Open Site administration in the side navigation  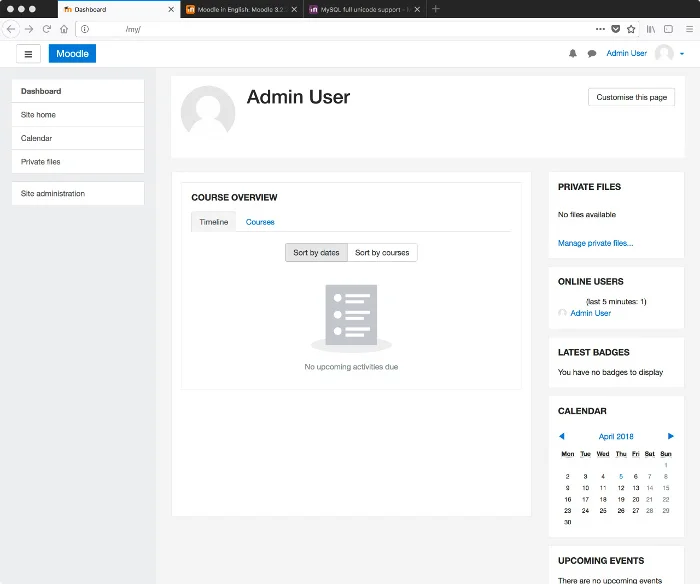[78, 193]
